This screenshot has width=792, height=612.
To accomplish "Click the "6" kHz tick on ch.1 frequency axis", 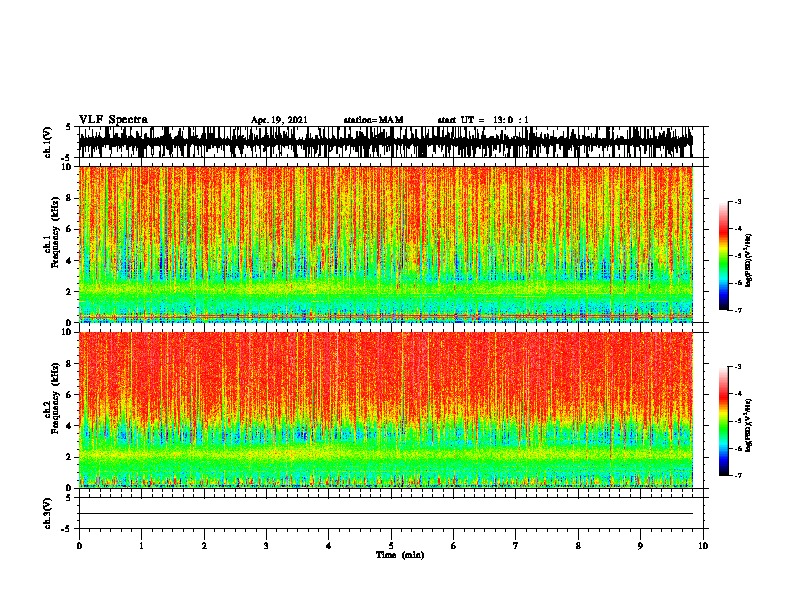I will click(70, 229).
